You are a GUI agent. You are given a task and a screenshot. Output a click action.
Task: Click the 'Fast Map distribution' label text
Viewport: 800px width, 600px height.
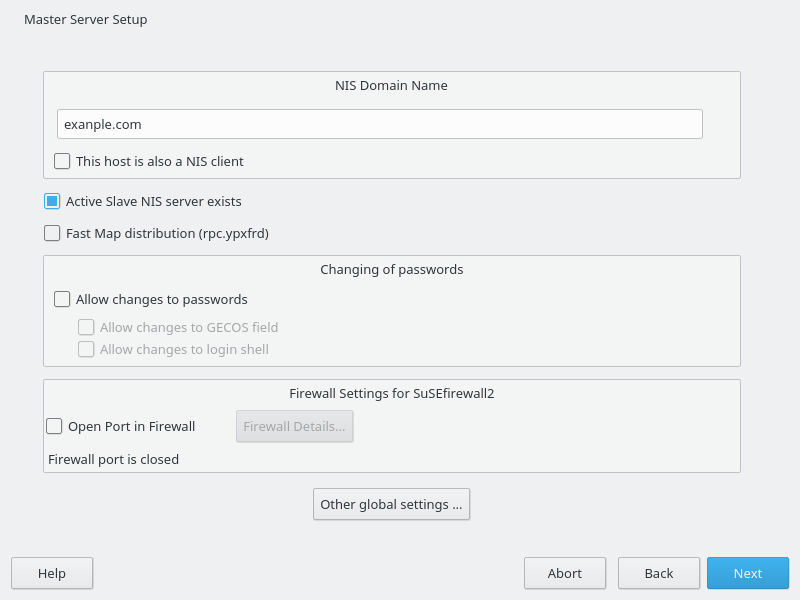(167, 233)
